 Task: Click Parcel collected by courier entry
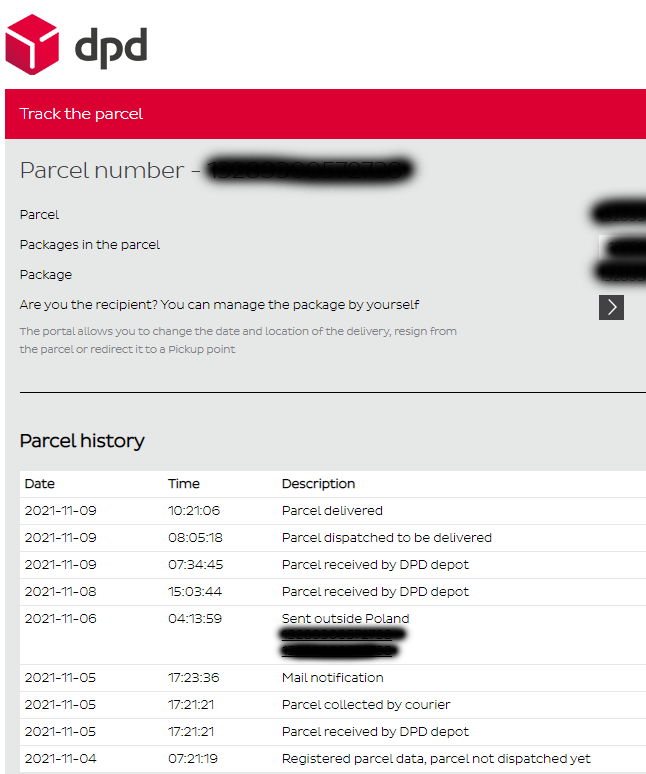[x=366, y=705]
